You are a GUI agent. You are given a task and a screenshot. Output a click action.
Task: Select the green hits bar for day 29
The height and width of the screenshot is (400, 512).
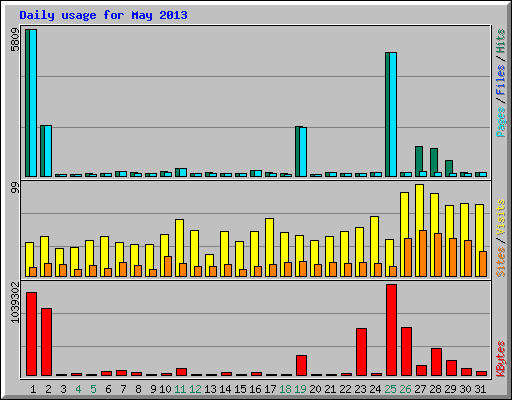pyautogui.click(x=449, y=167)
